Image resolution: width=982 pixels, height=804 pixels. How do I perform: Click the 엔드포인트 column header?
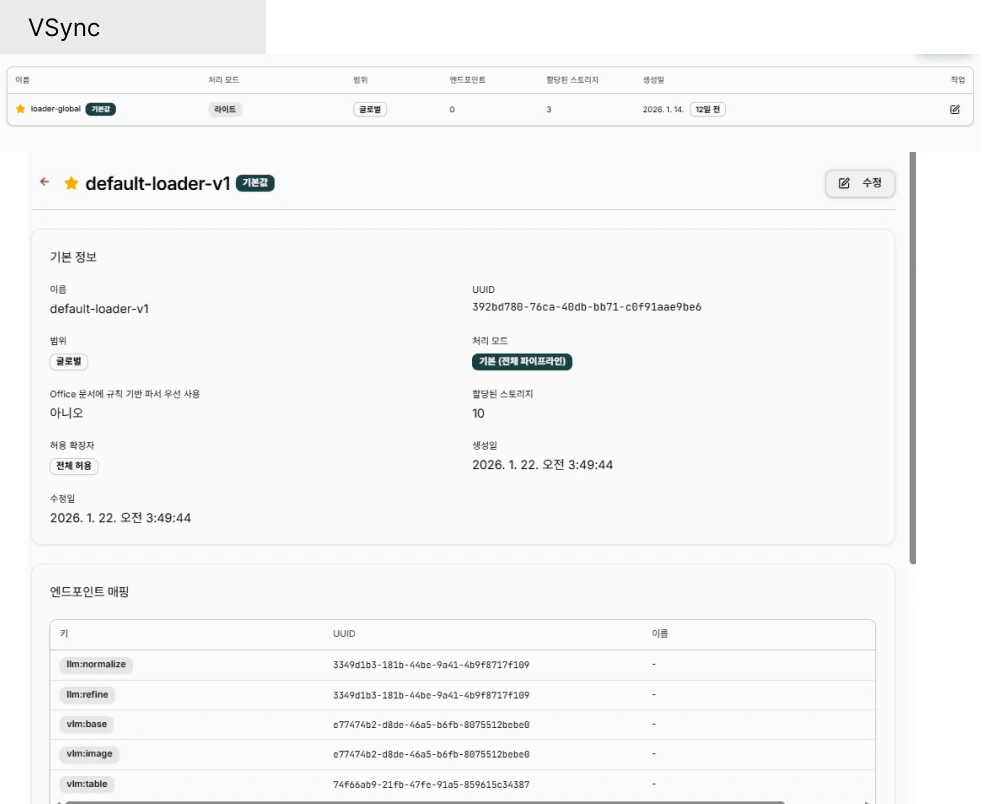tap(467, 80)
